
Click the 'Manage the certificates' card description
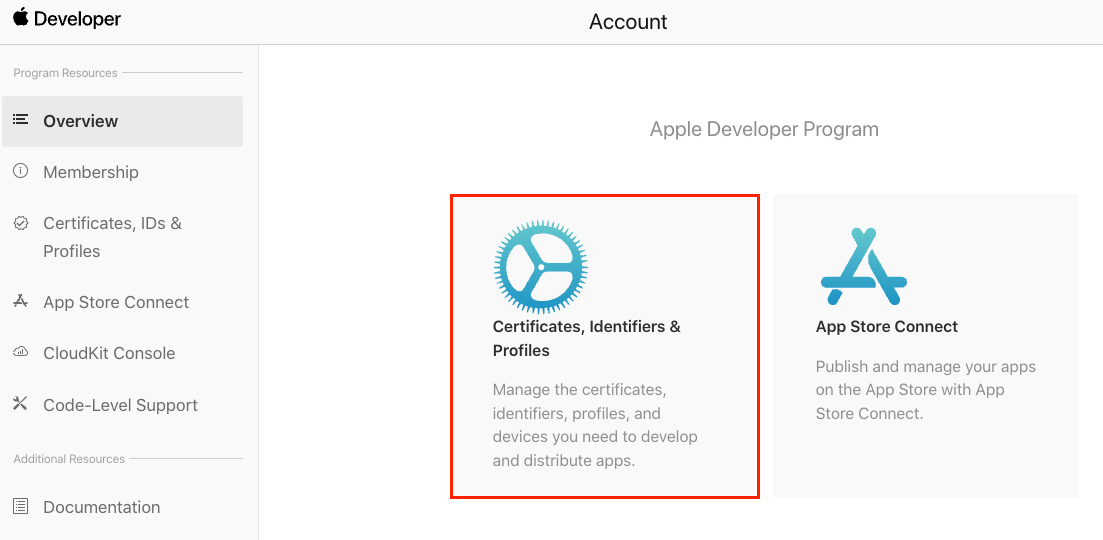tap(595, 425)
